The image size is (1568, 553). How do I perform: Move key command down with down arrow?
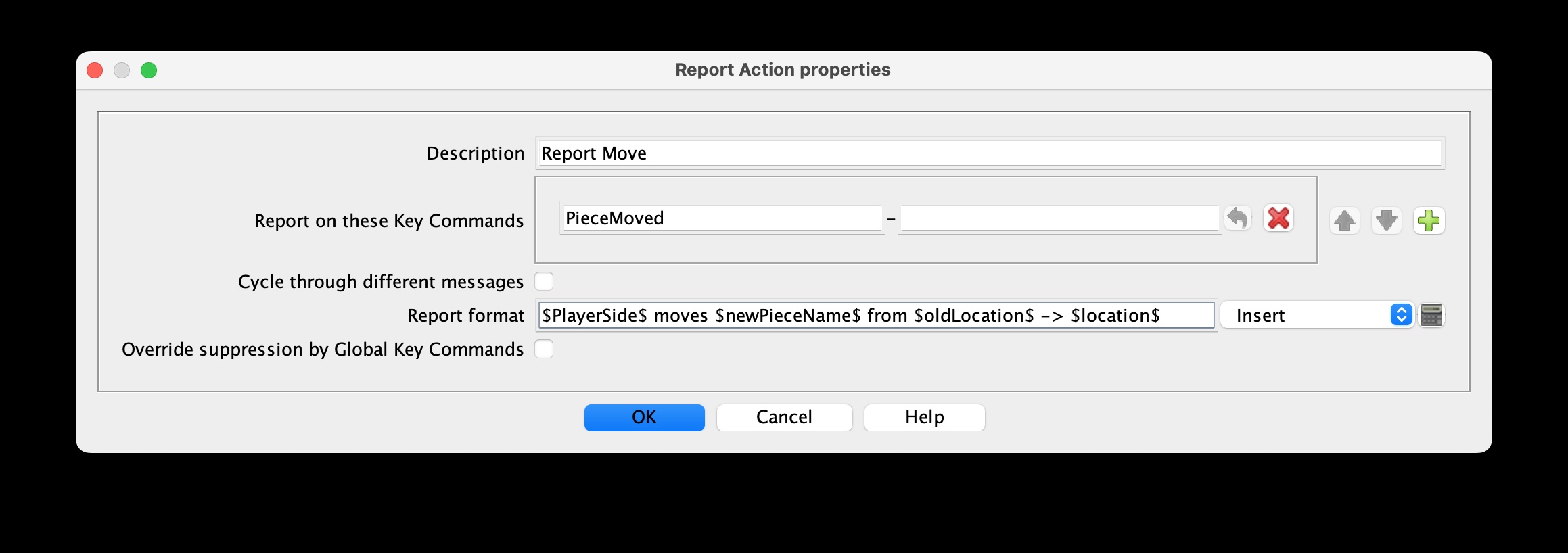click(1387, 220)
